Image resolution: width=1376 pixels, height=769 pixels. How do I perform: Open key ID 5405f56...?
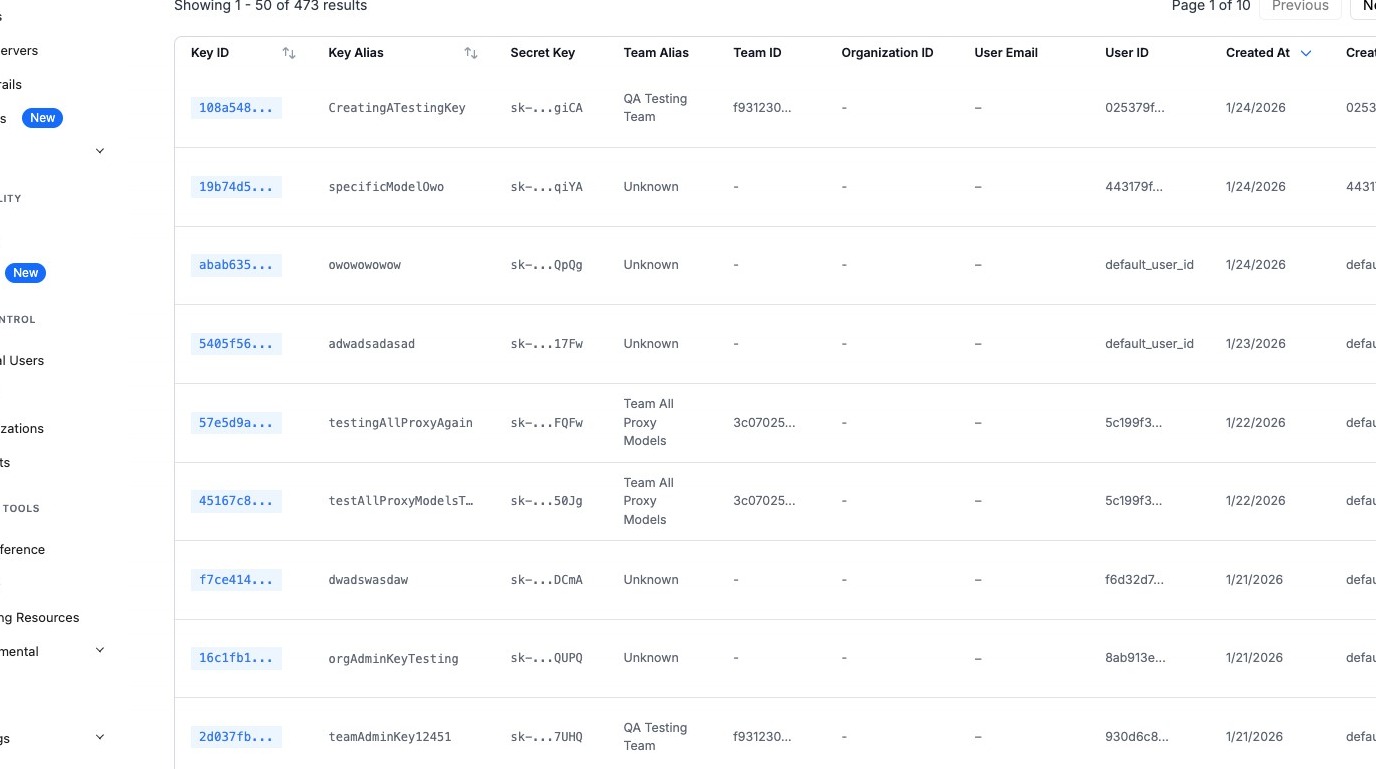(235, 344)
